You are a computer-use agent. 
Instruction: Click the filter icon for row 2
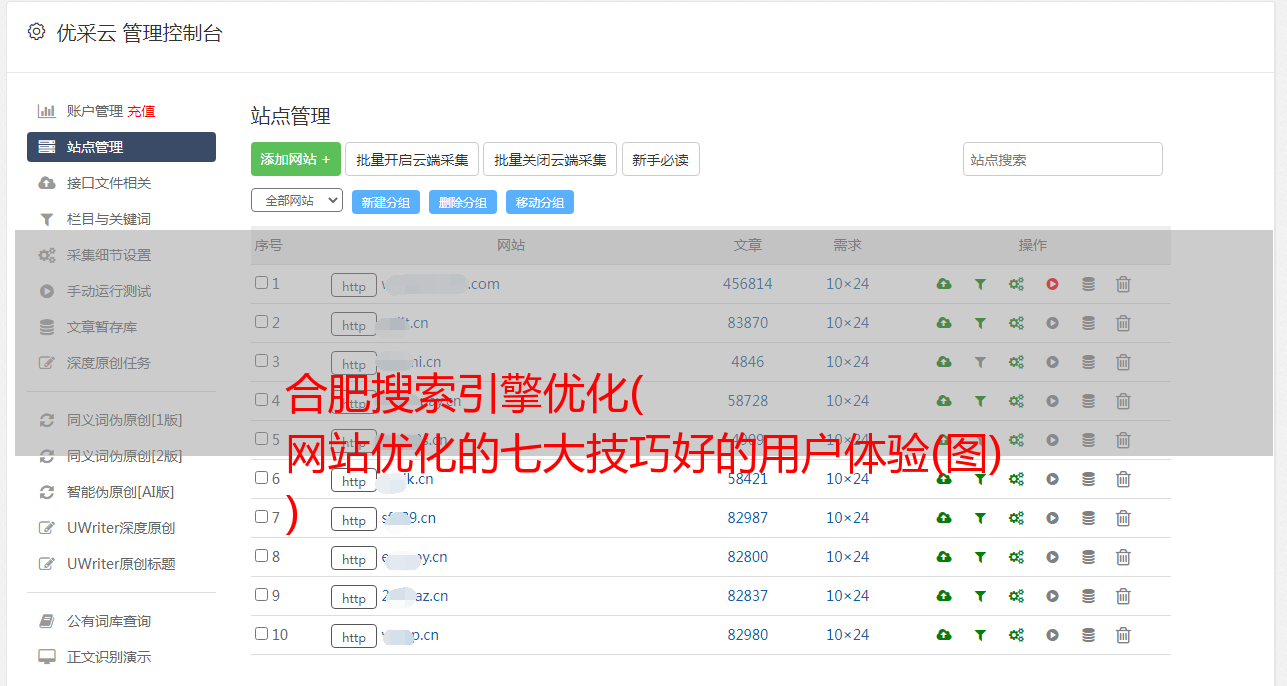click(x=980, y=323)
